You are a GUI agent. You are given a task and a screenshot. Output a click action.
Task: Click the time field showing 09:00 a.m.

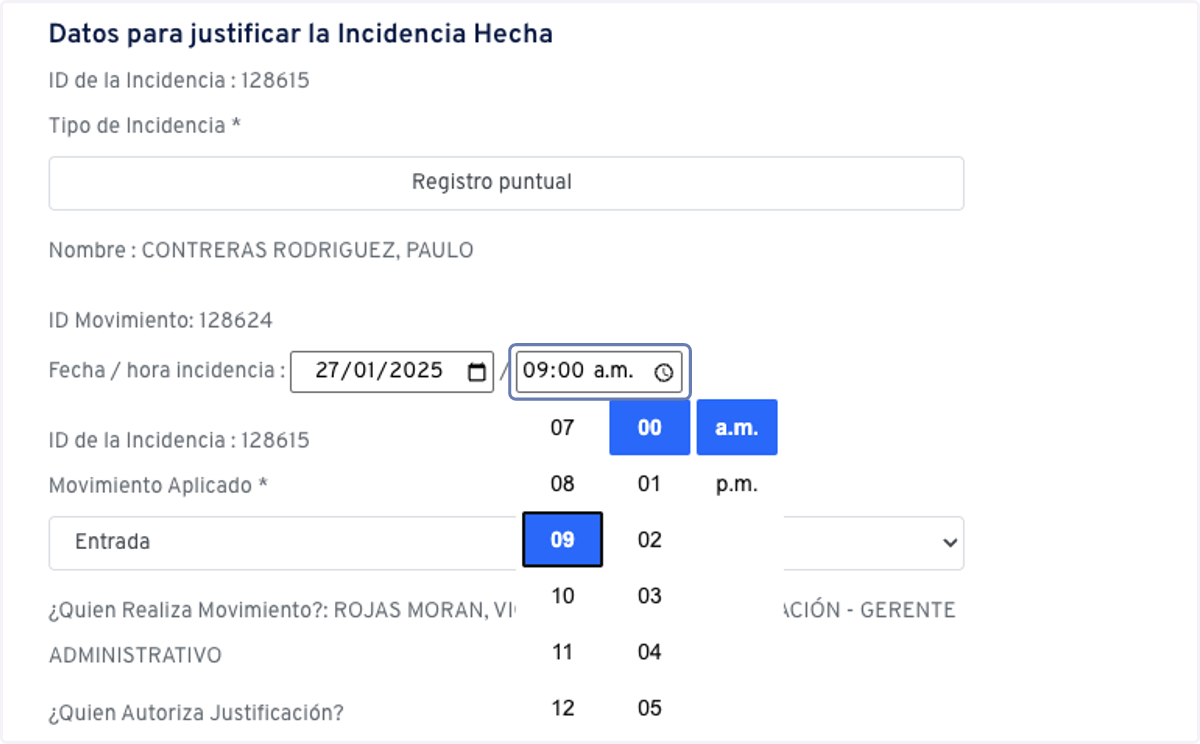(599, 371)
